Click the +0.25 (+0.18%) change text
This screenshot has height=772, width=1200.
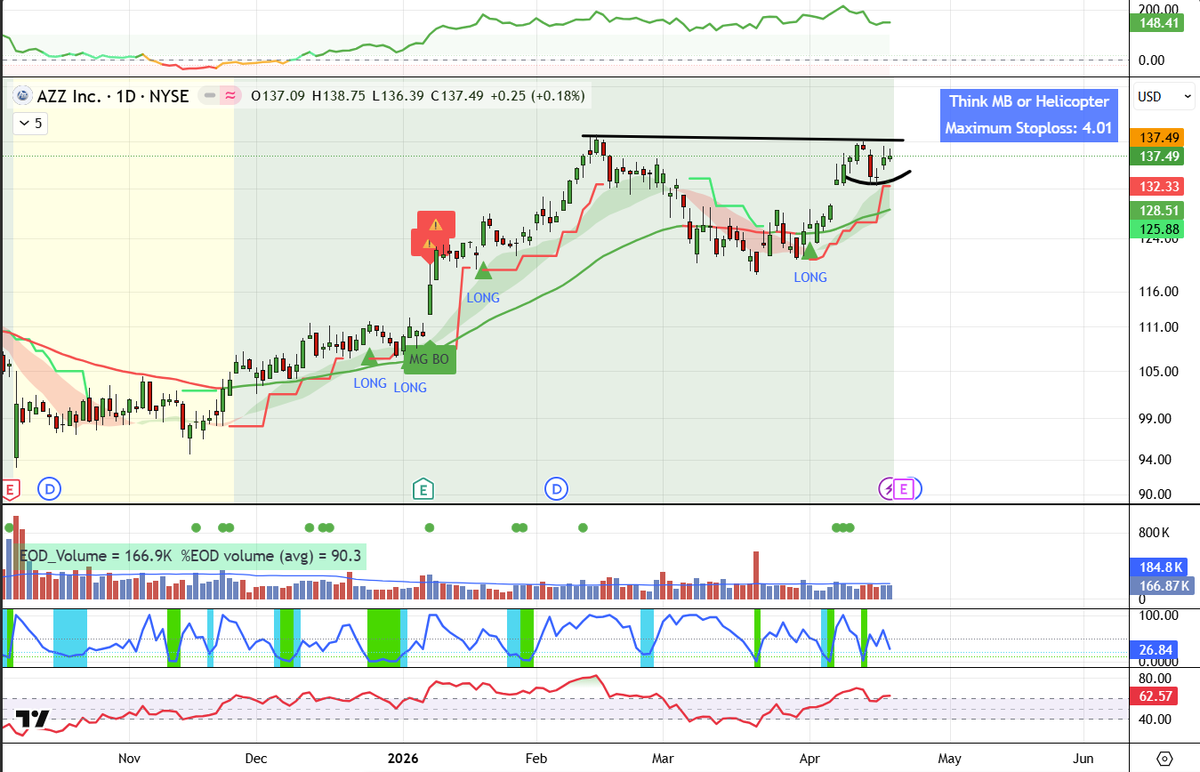pyautogui.click(x=538, y=96)
